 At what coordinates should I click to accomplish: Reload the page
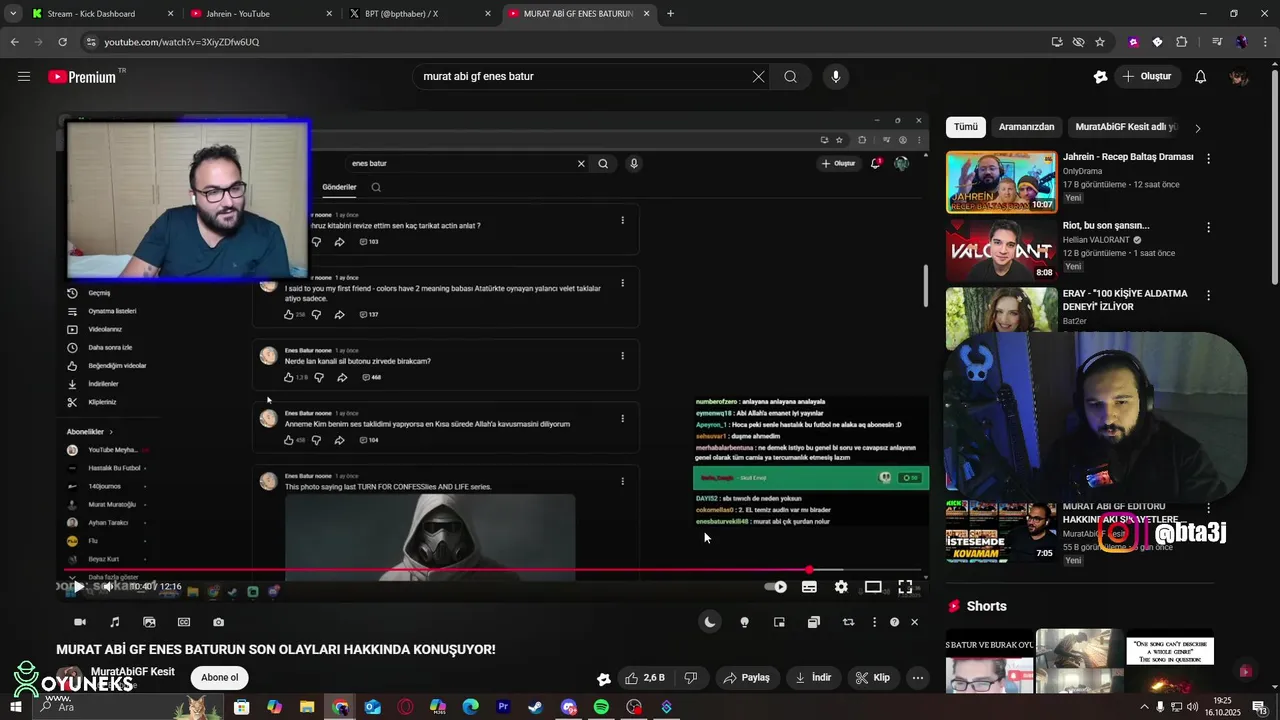point(62,42)
